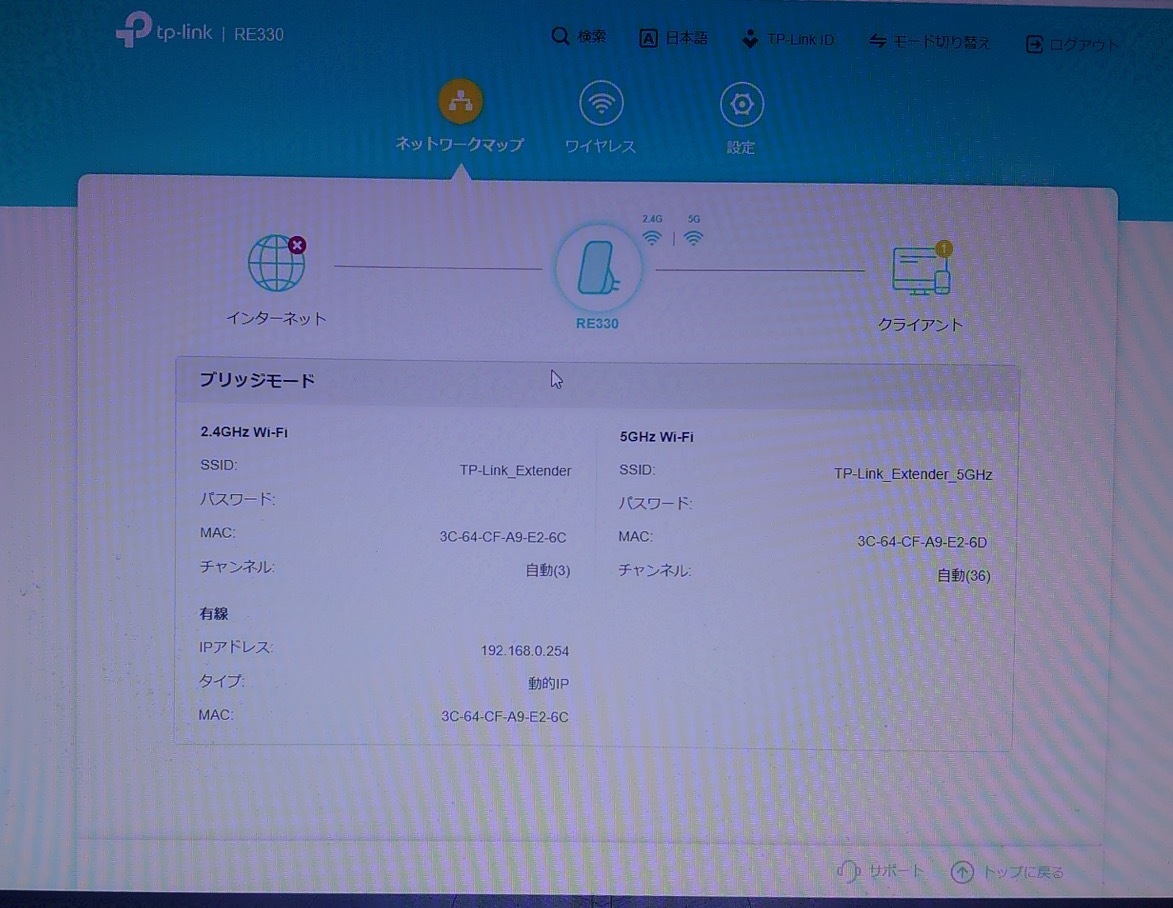The image size is (1173, 908).
Task: Open the サポート support link
Action: 880,871
